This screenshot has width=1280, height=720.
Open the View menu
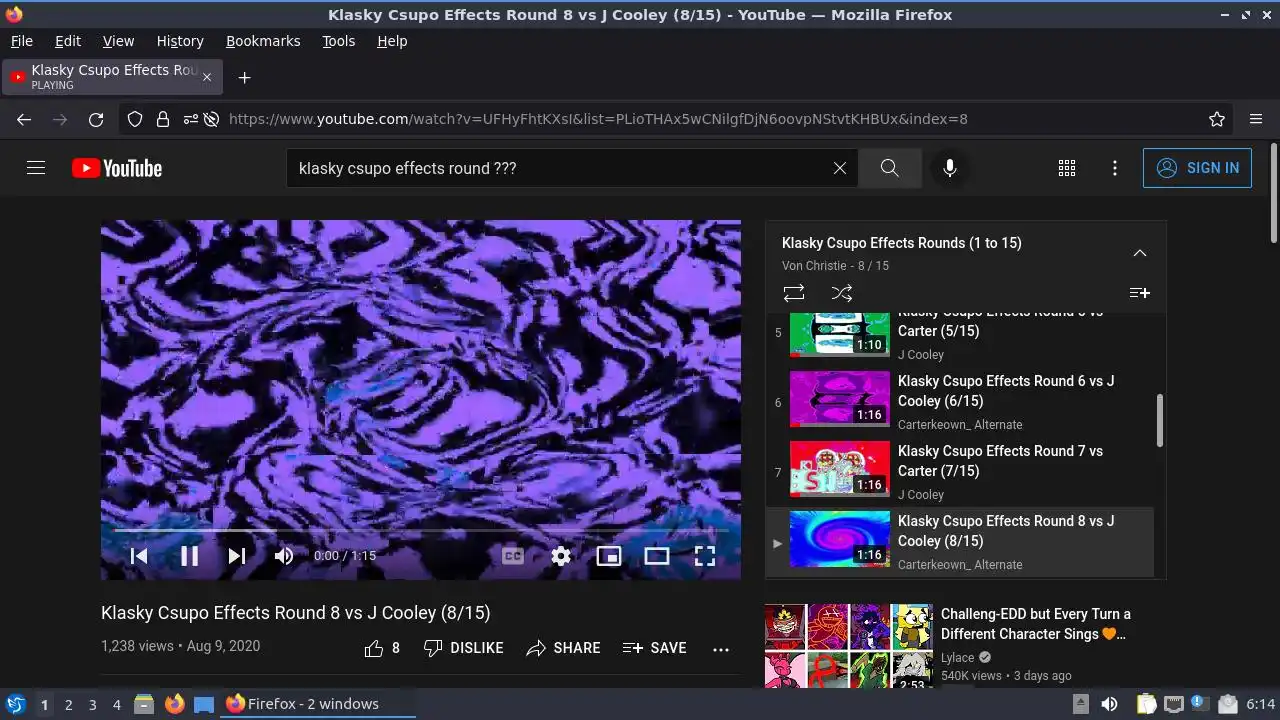(118, 41)
